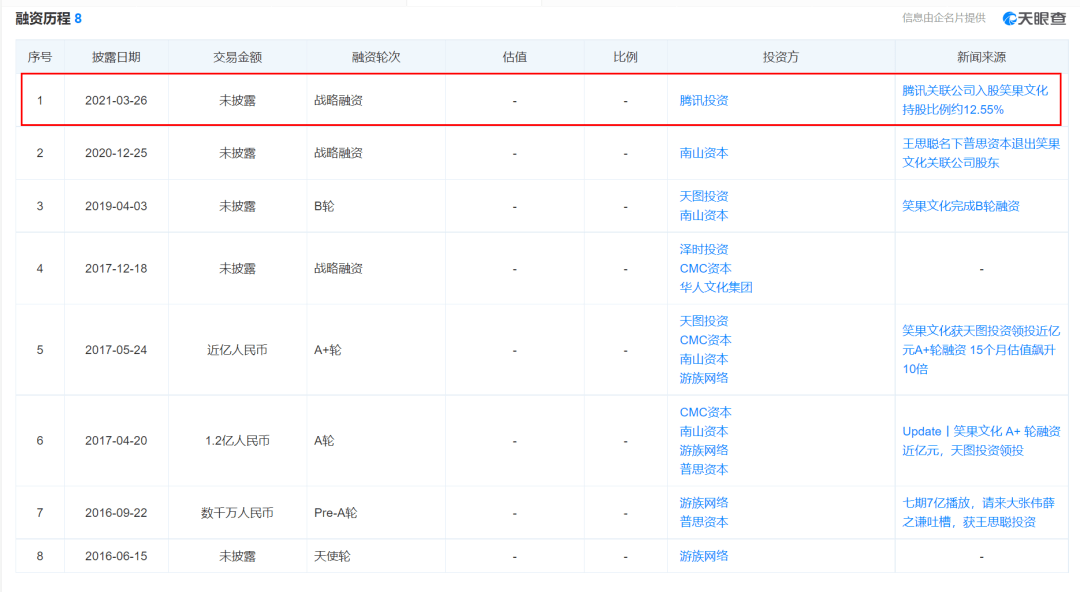Click 普思资本 in the 2016-09-22 row

[x=703, y=522]
